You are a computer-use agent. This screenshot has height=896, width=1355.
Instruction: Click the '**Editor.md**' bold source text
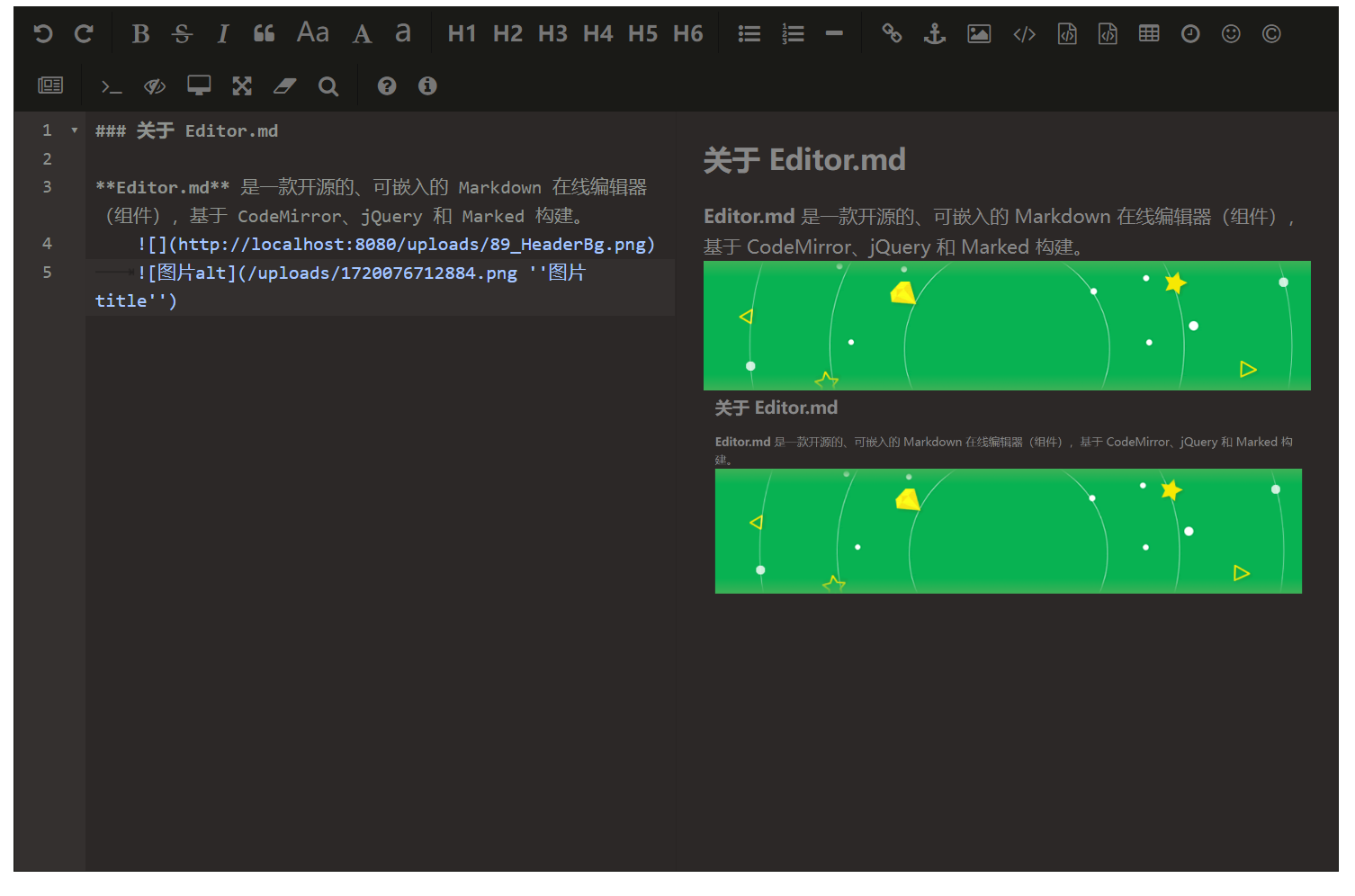[x=163, y=187]
